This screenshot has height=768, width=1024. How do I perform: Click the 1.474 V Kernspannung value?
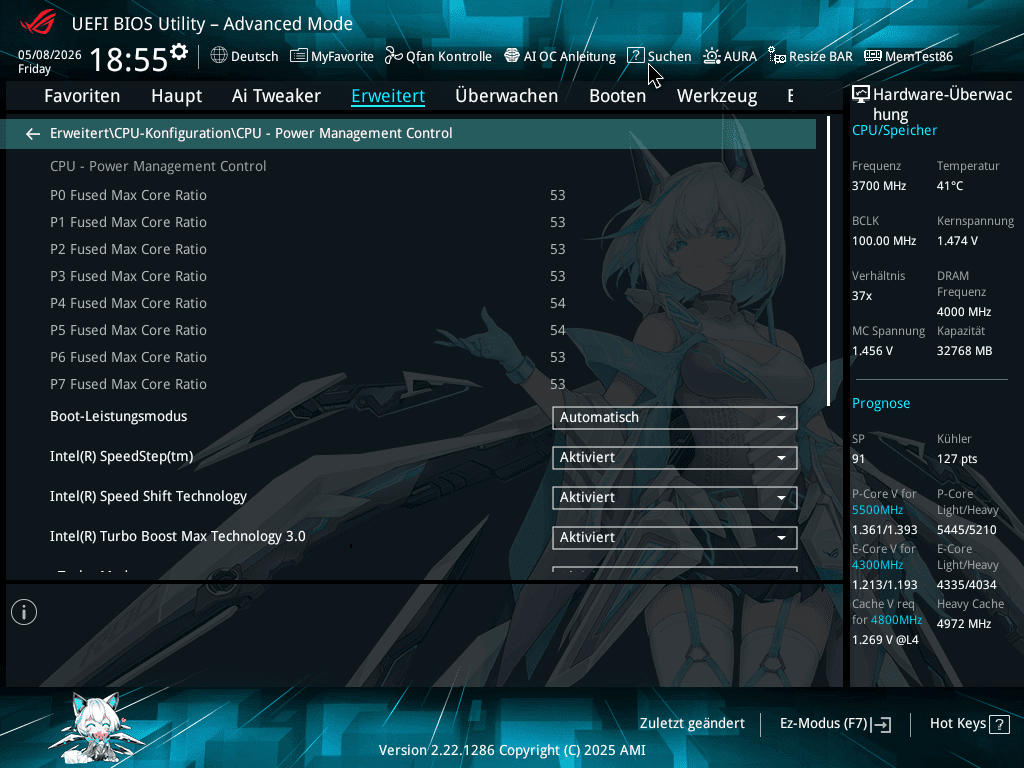pyautogui.click(x=957, y=241)
